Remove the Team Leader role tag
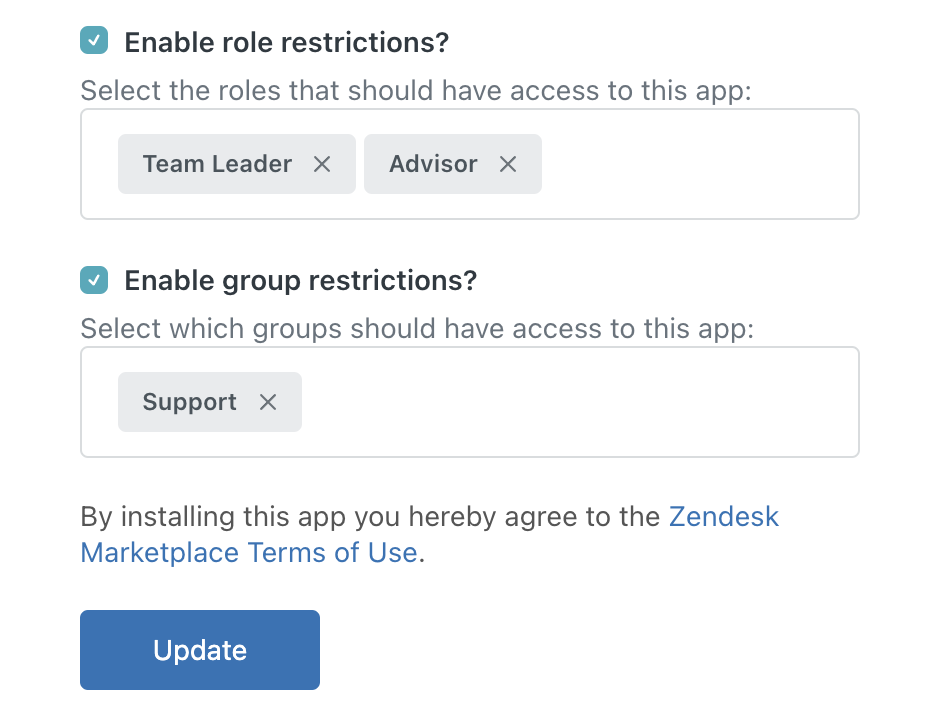This screenshot has width=934, height=714. [x=322, y=164]
